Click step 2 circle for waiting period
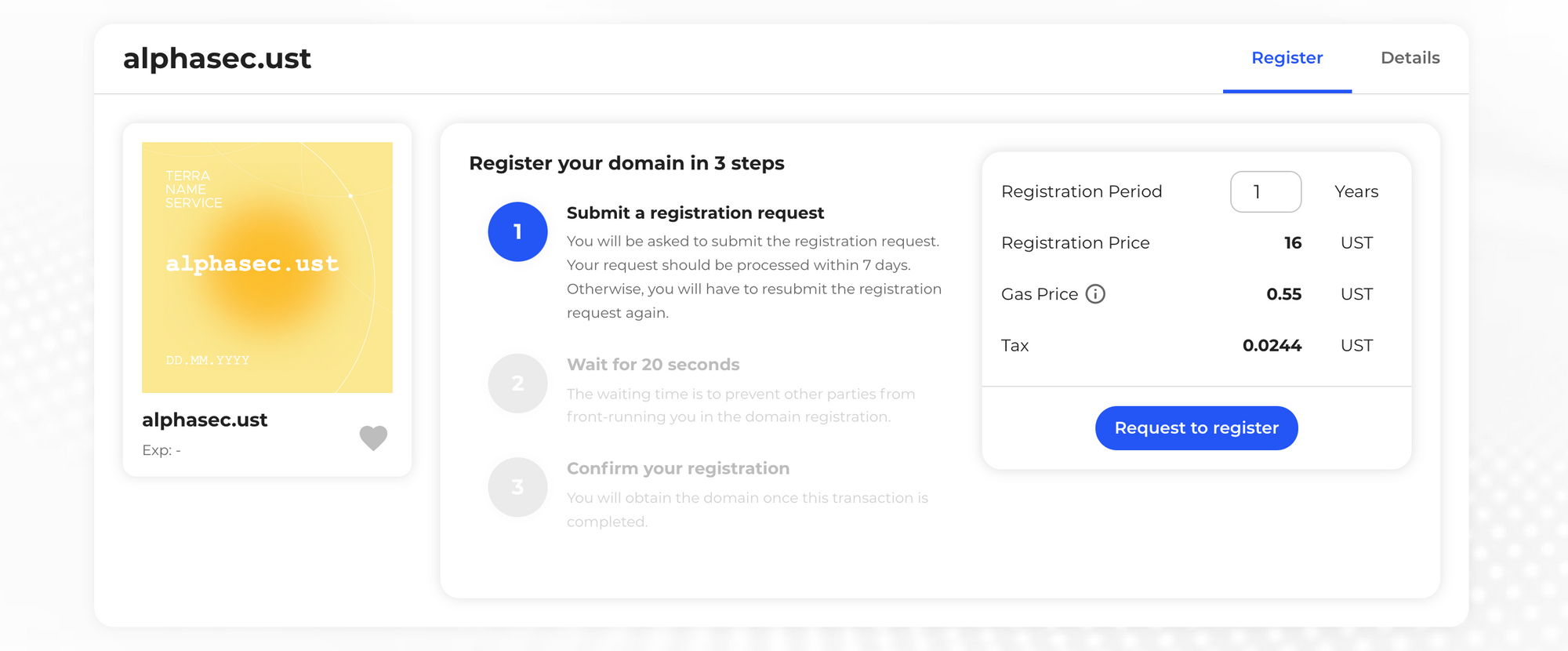Viewport: 1568px width, 651px height. [x=517, y=383]
